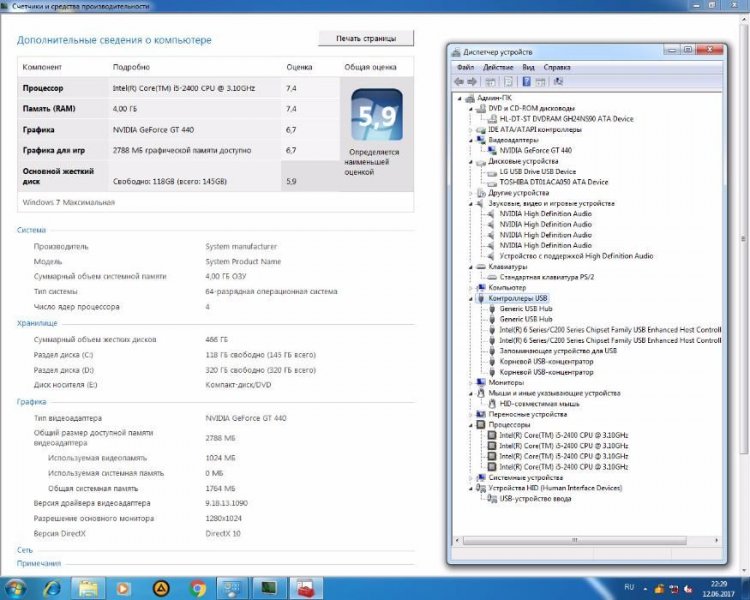Expand the Другие устройства node

[471, 193]
